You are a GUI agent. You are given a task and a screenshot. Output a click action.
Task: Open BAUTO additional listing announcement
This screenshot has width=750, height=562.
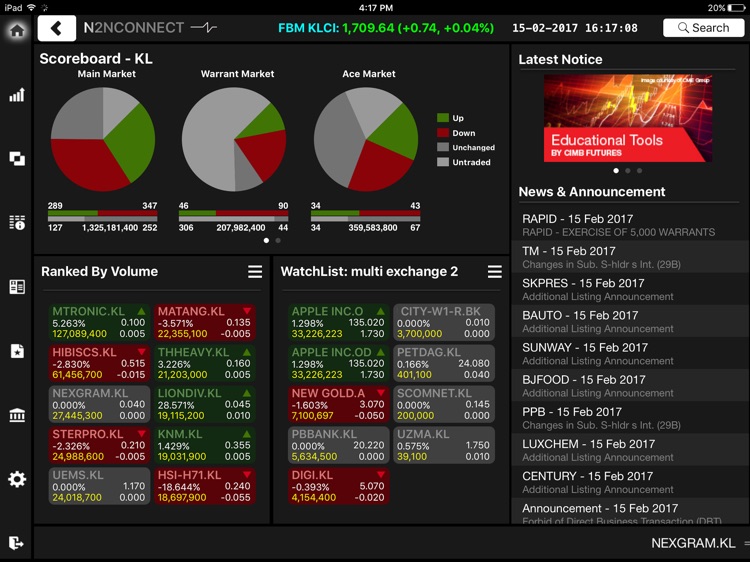pyautogui.click(x=630, y=321)
